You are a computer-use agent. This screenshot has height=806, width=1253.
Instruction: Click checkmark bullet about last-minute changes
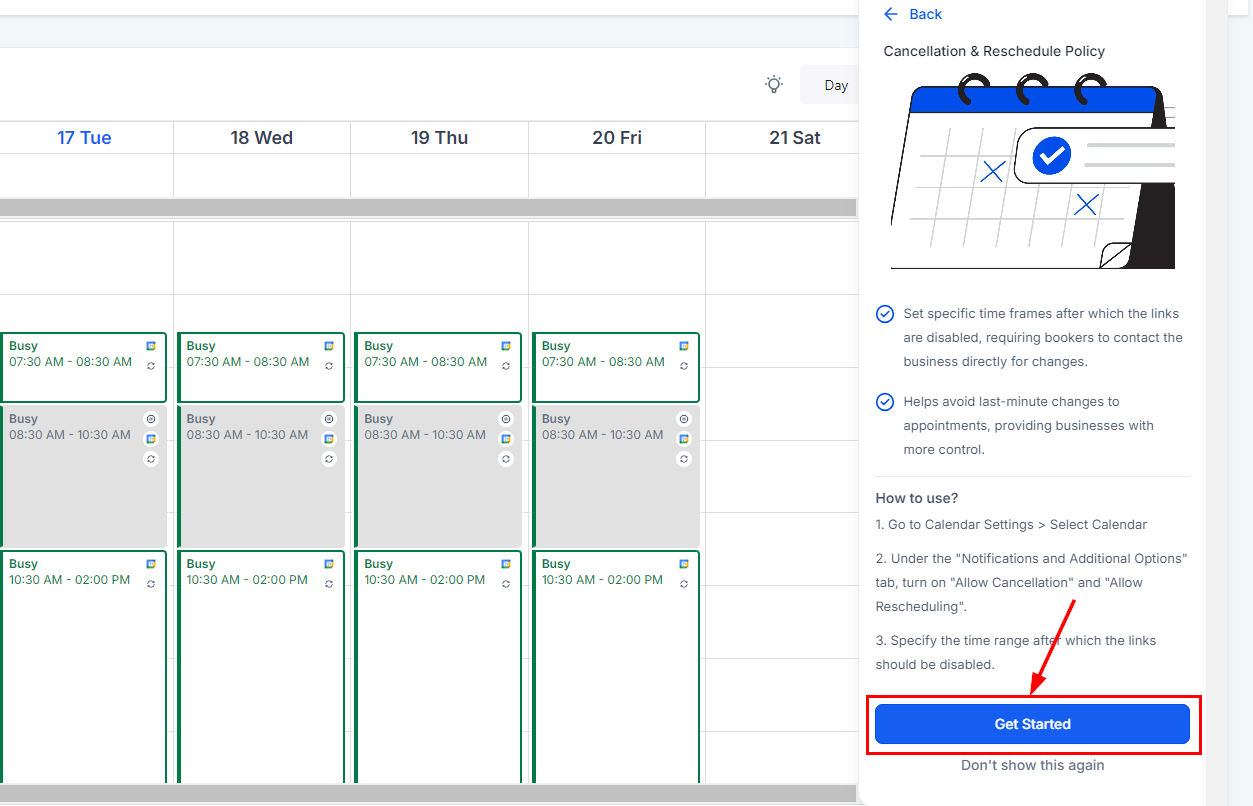point(885,402)
